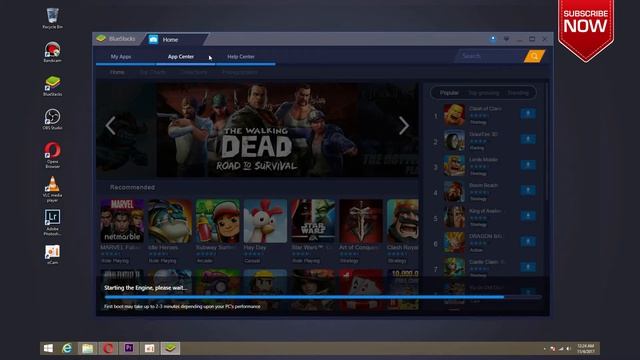
Task: Select the App Center tab
Action: coord(181,57)
